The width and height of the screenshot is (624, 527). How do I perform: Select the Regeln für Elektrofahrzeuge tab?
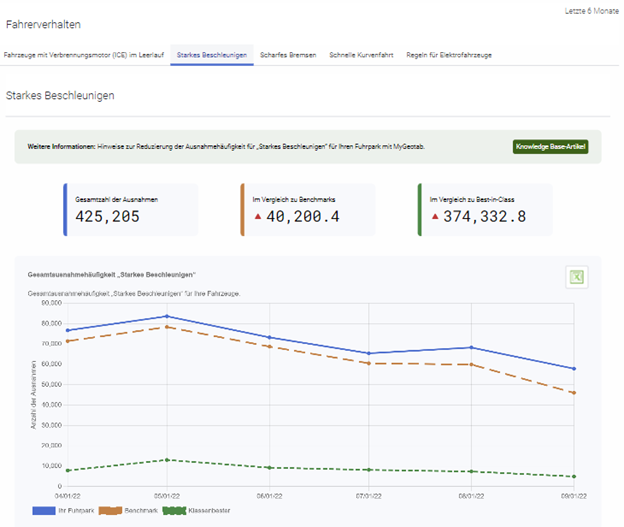pos(448,55)
